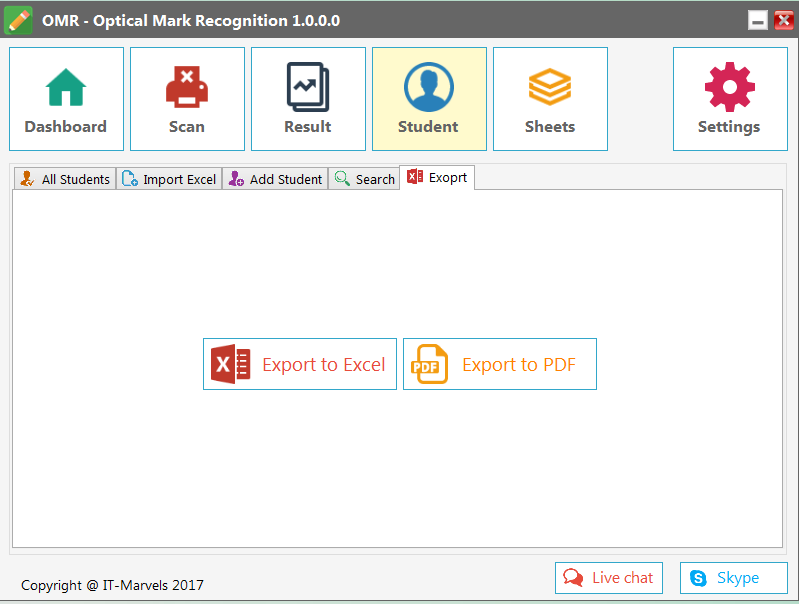
Task: Open the Sheets stacked layers icon
Action: 550,87
